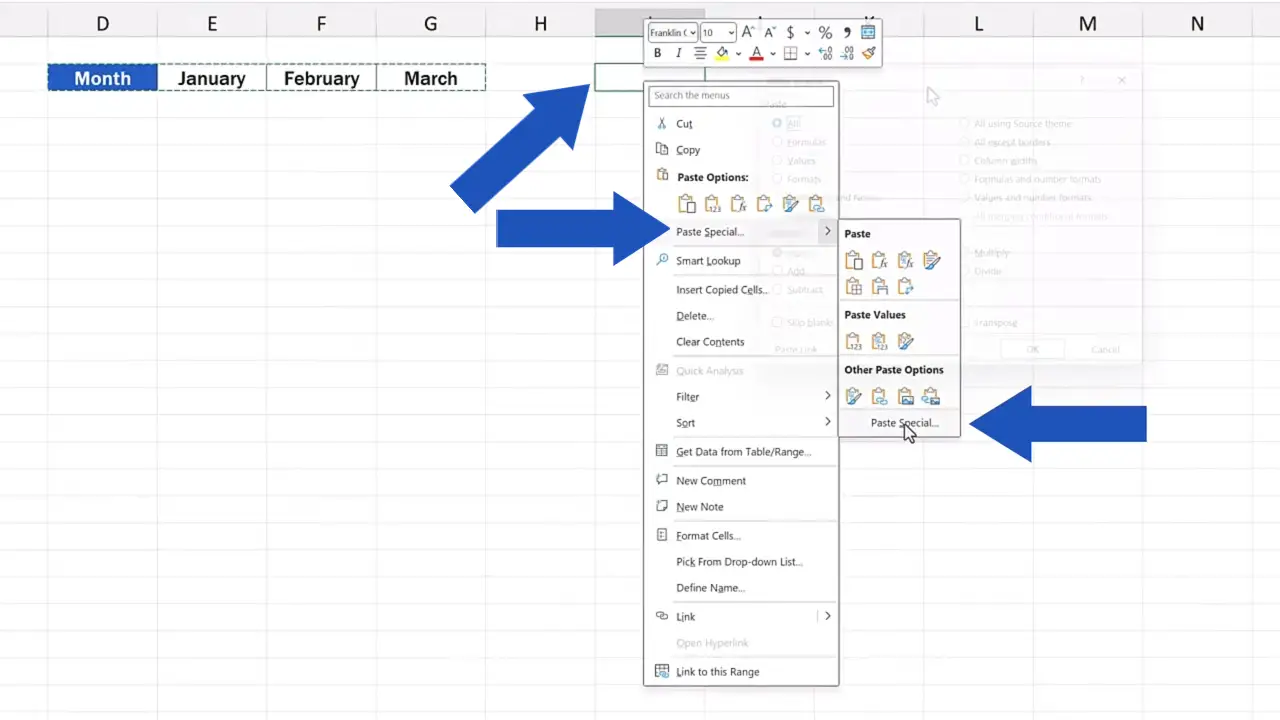Image resolution: width=1280 pixels, height=720 pixels.
Task: Pick the Transpose paste option icon
Action: click(x=905, y=287)
